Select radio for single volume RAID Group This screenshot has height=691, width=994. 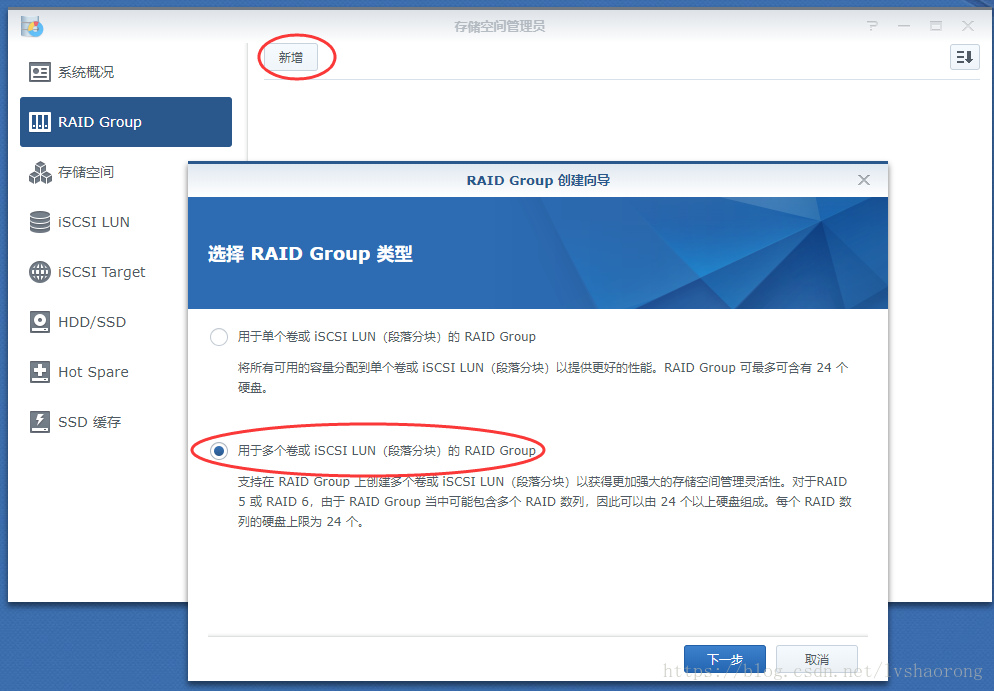pyautogui.click(x=219, y=337)
